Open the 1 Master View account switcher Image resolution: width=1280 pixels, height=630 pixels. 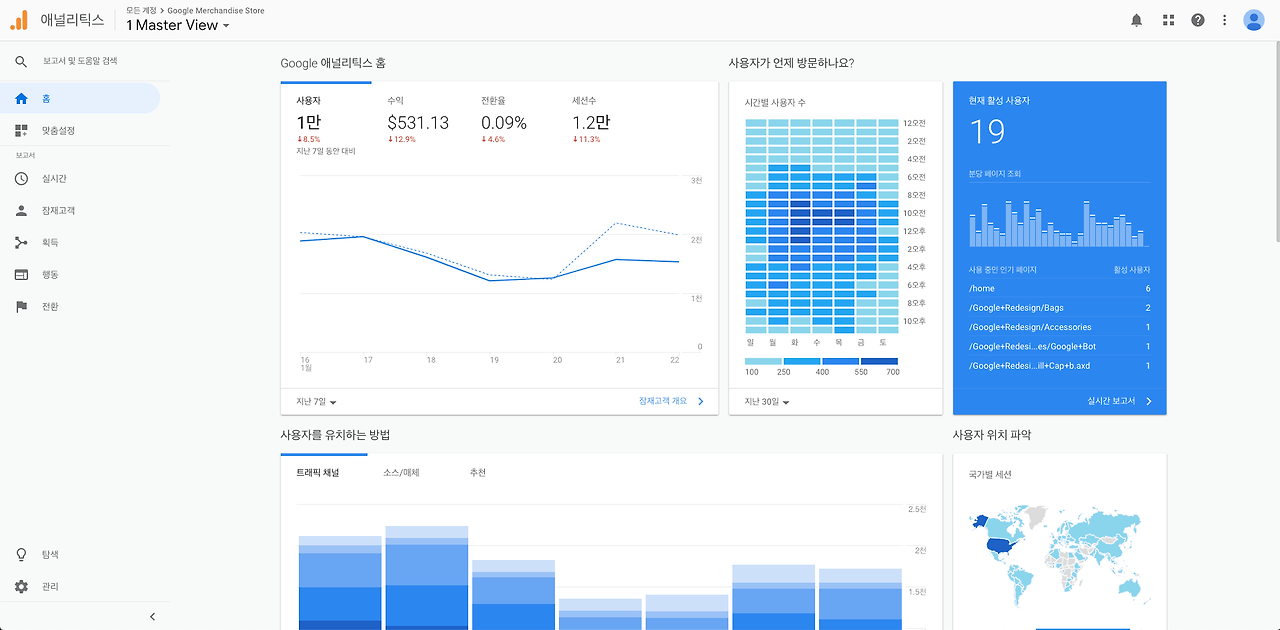coord(177,25)
